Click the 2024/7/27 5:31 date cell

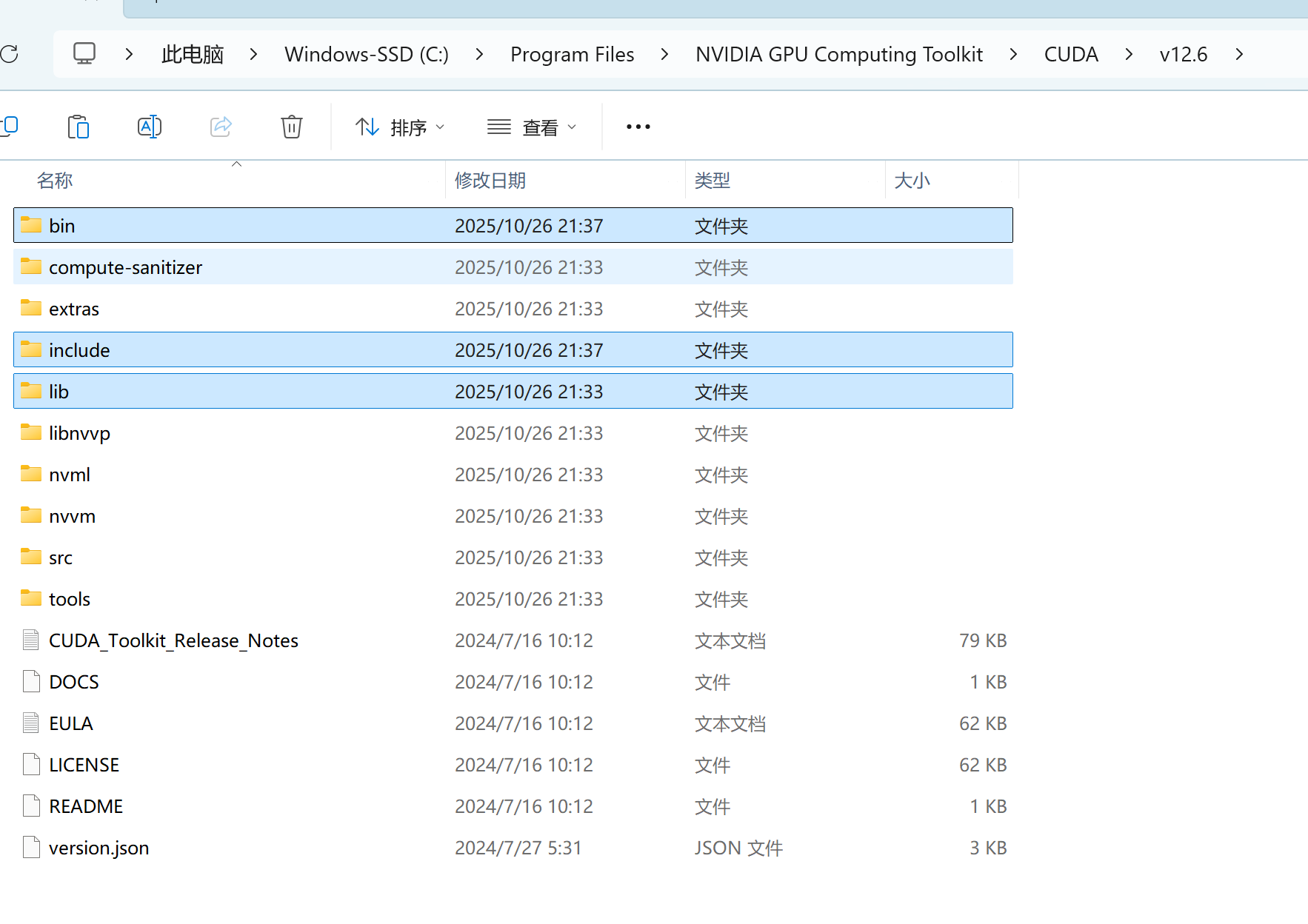(x=518, y=848)
